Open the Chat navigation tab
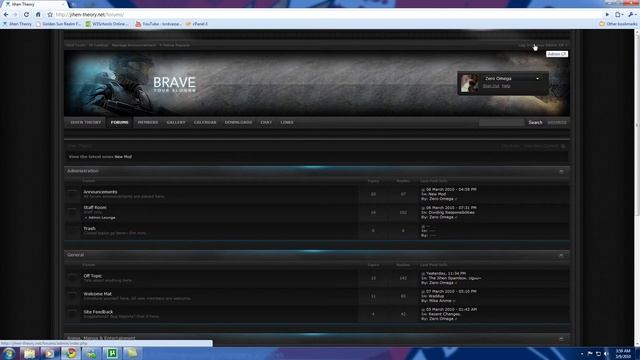Viewport: 640px width, 360px height. pos(266,122)
